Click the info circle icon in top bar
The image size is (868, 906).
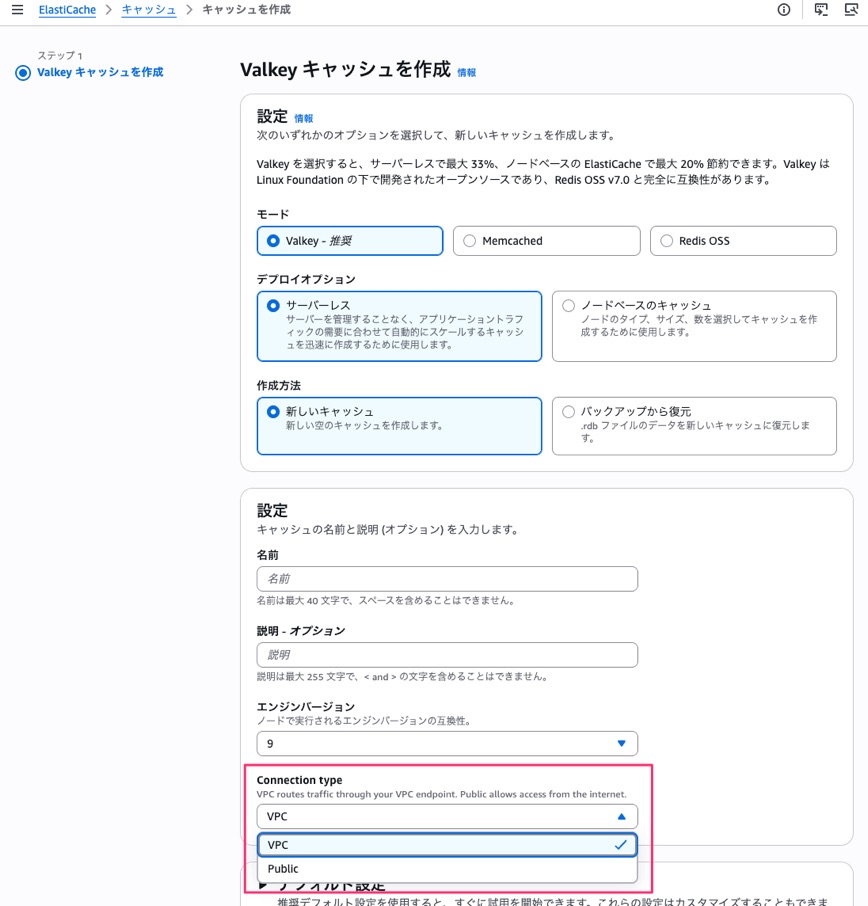(784, 10)
